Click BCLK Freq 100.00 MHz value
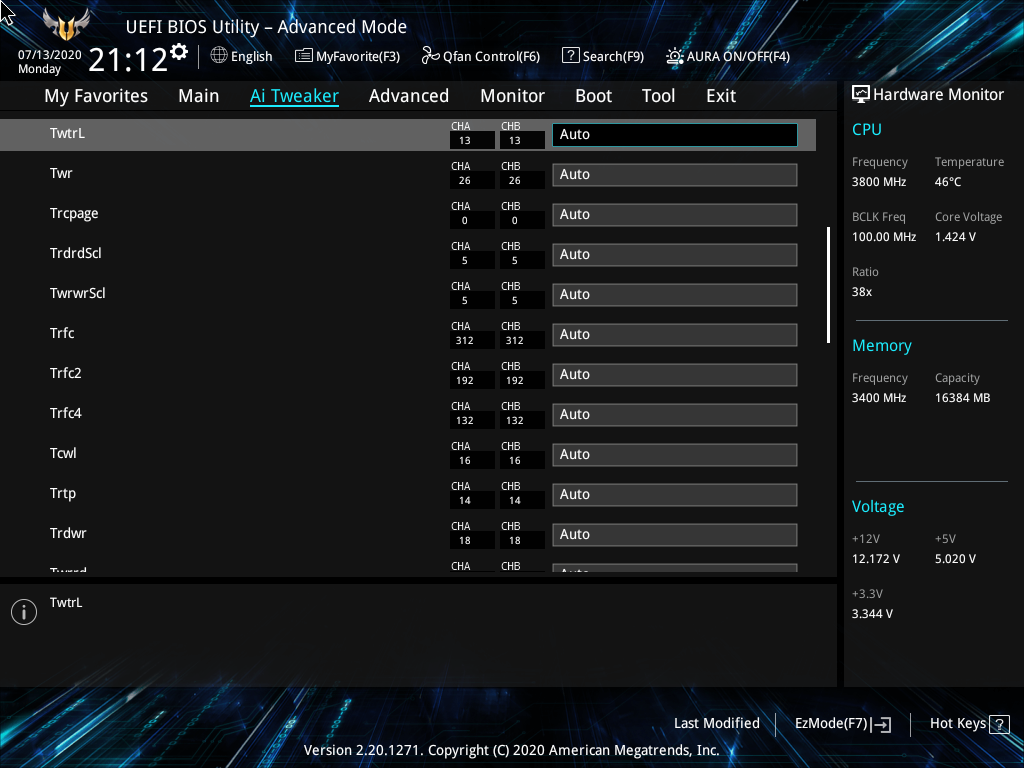 tap(884, 237)
